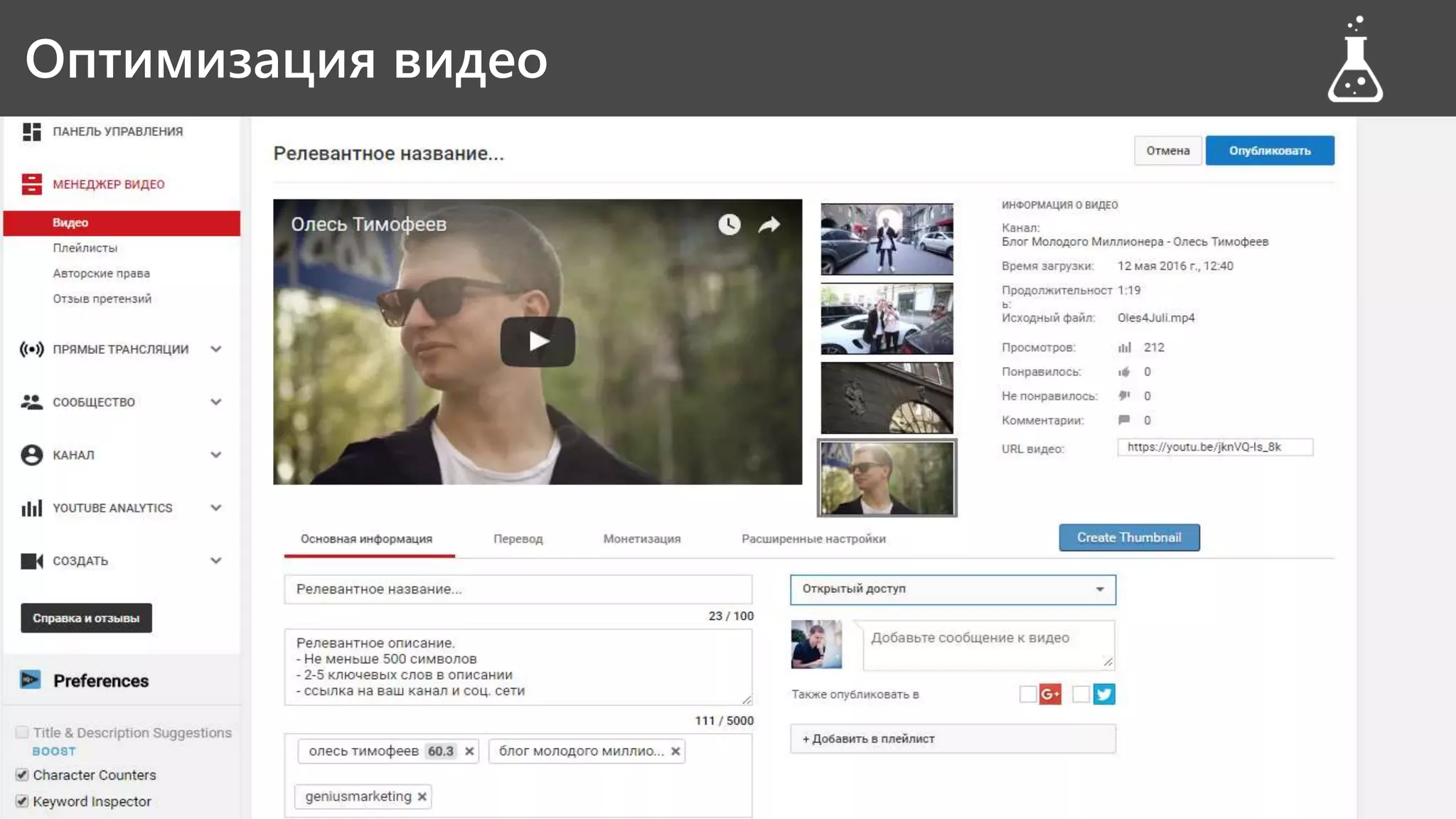Open the dashboard panel icon

point(31,132)
